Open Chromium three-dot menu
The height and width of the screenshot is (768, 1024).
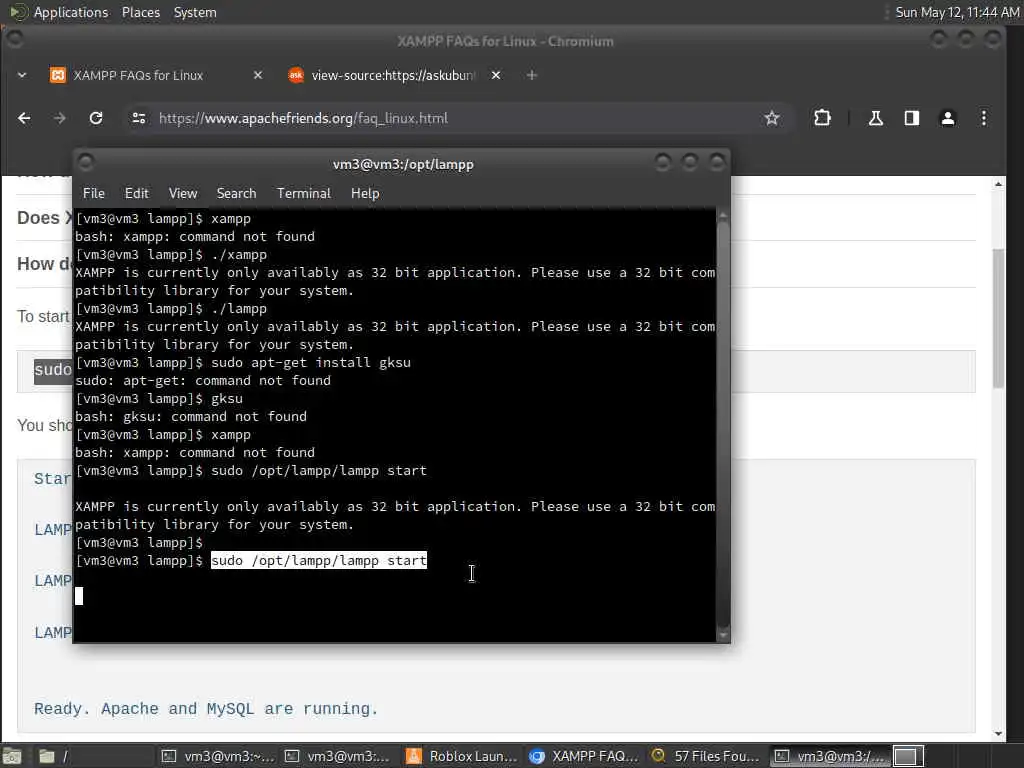(x=984, y=118)
